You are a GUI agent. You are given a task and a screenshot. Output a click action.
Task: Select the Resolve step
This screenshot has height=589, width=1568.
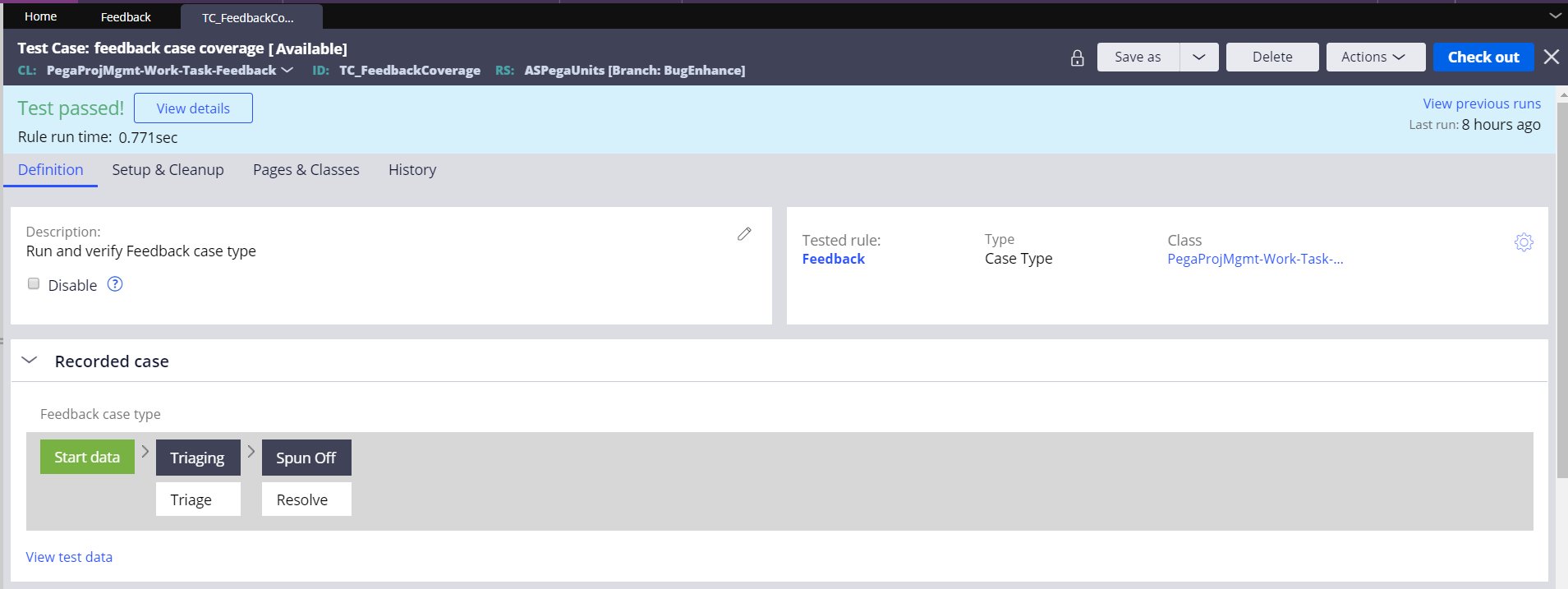tap(306, 499)
